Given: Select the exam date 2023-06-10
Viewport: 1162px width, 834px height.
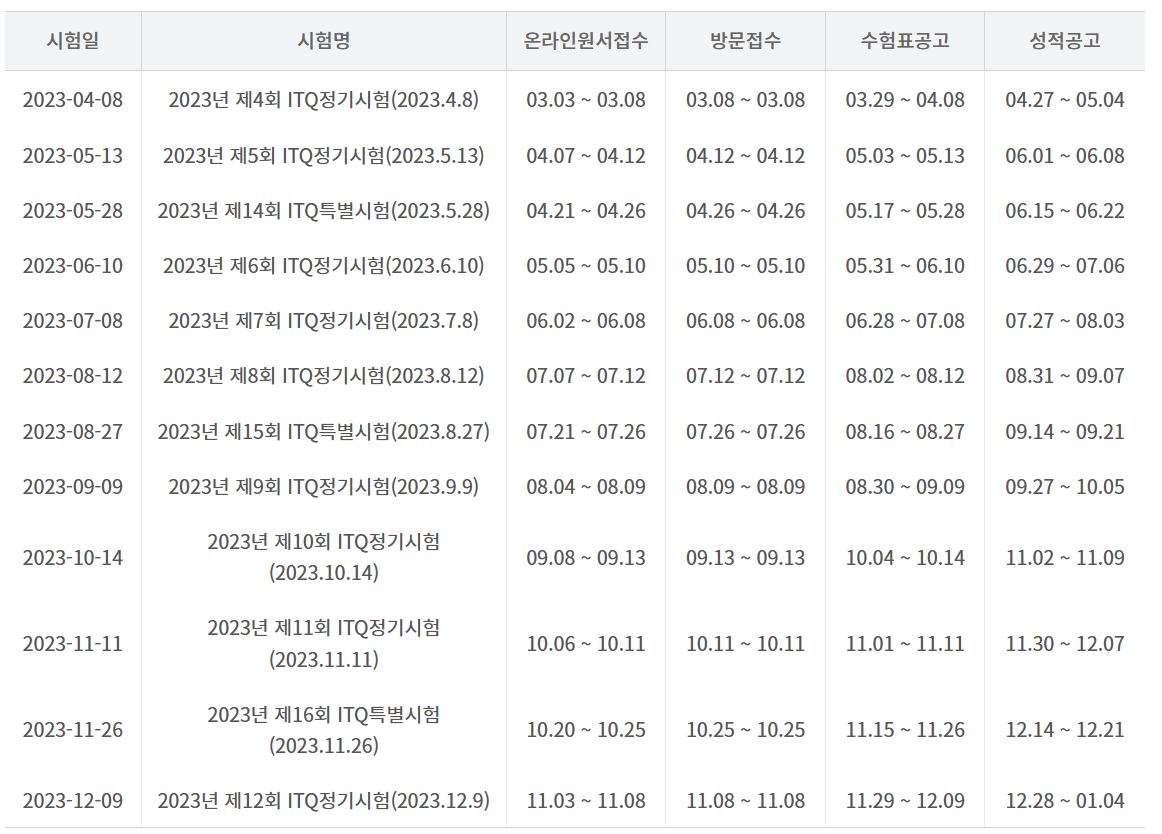Looking at the screenshot, I should (x=73, y=265).
